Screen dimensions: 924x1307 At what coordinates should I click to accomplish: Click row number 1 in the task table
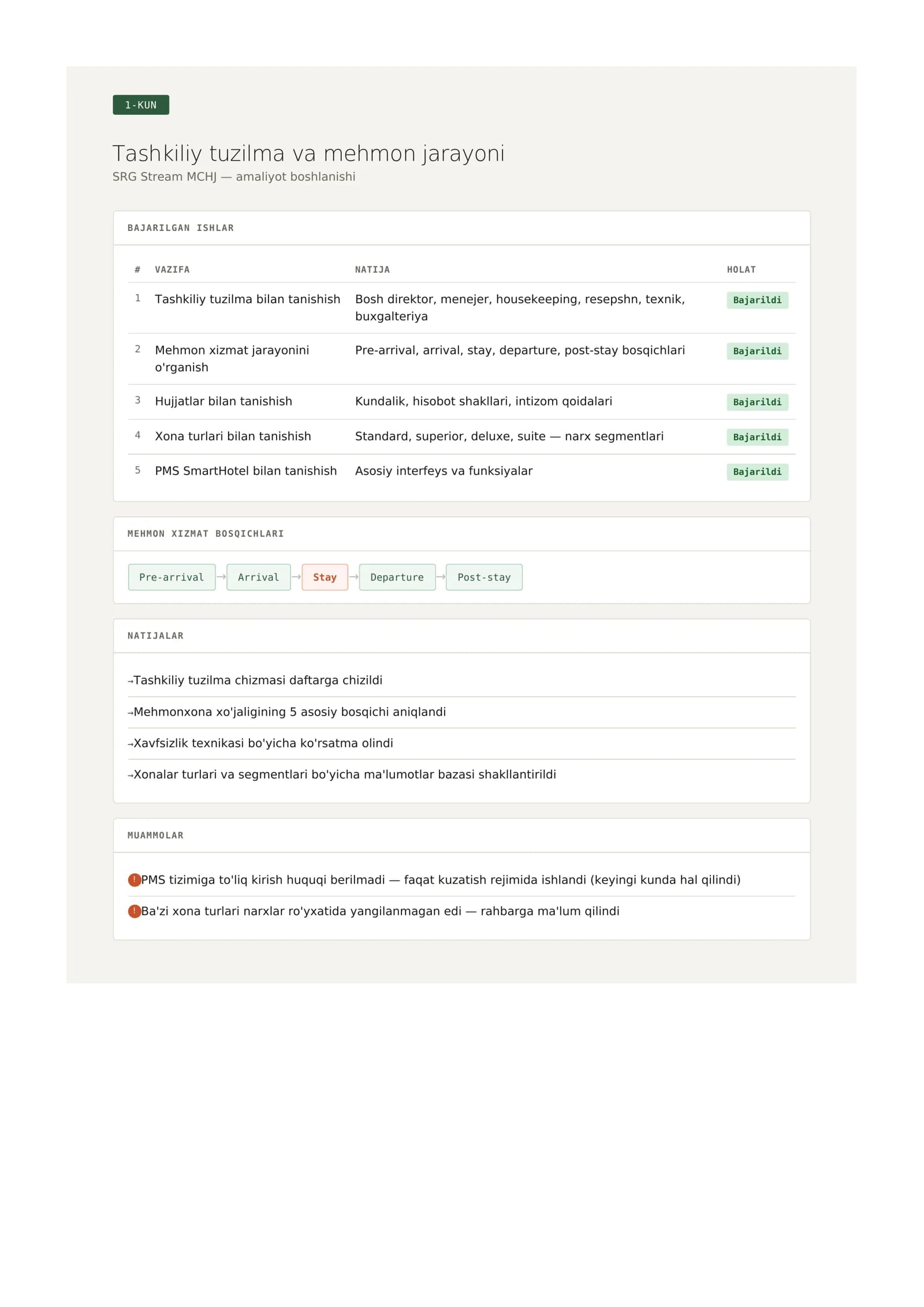tap(137, 298)
